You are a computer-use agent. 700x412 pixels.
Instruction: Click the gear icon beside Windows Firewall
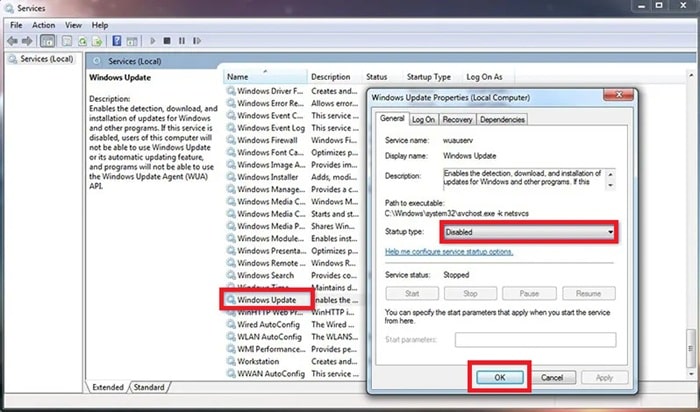231,140
